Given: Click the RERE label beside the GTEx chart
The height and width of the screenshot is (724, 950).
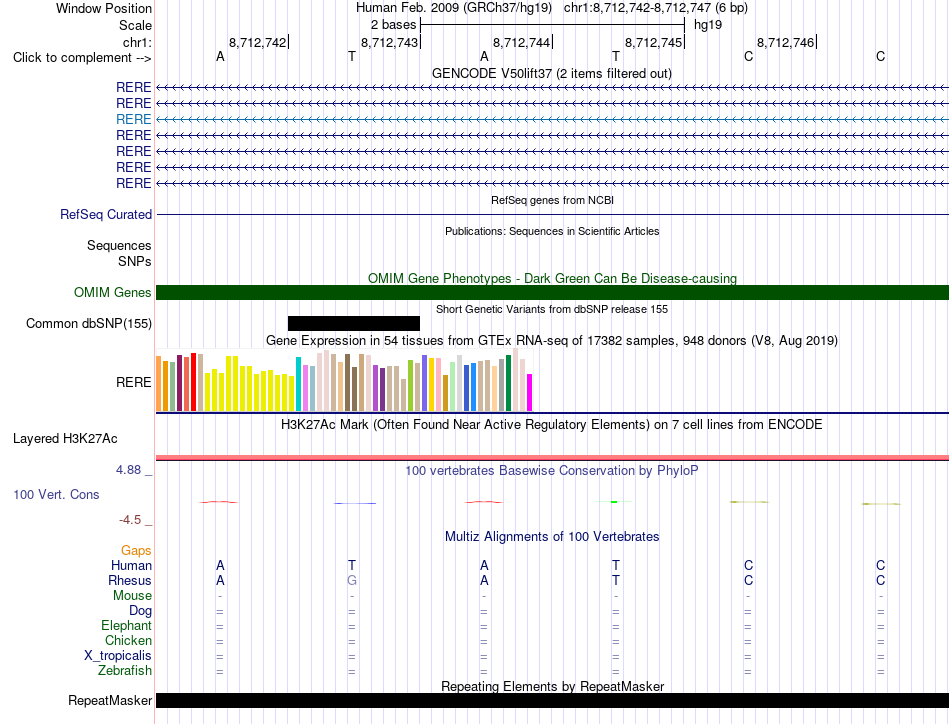Looking at the screenshot, I should click(x=133, y=382).
